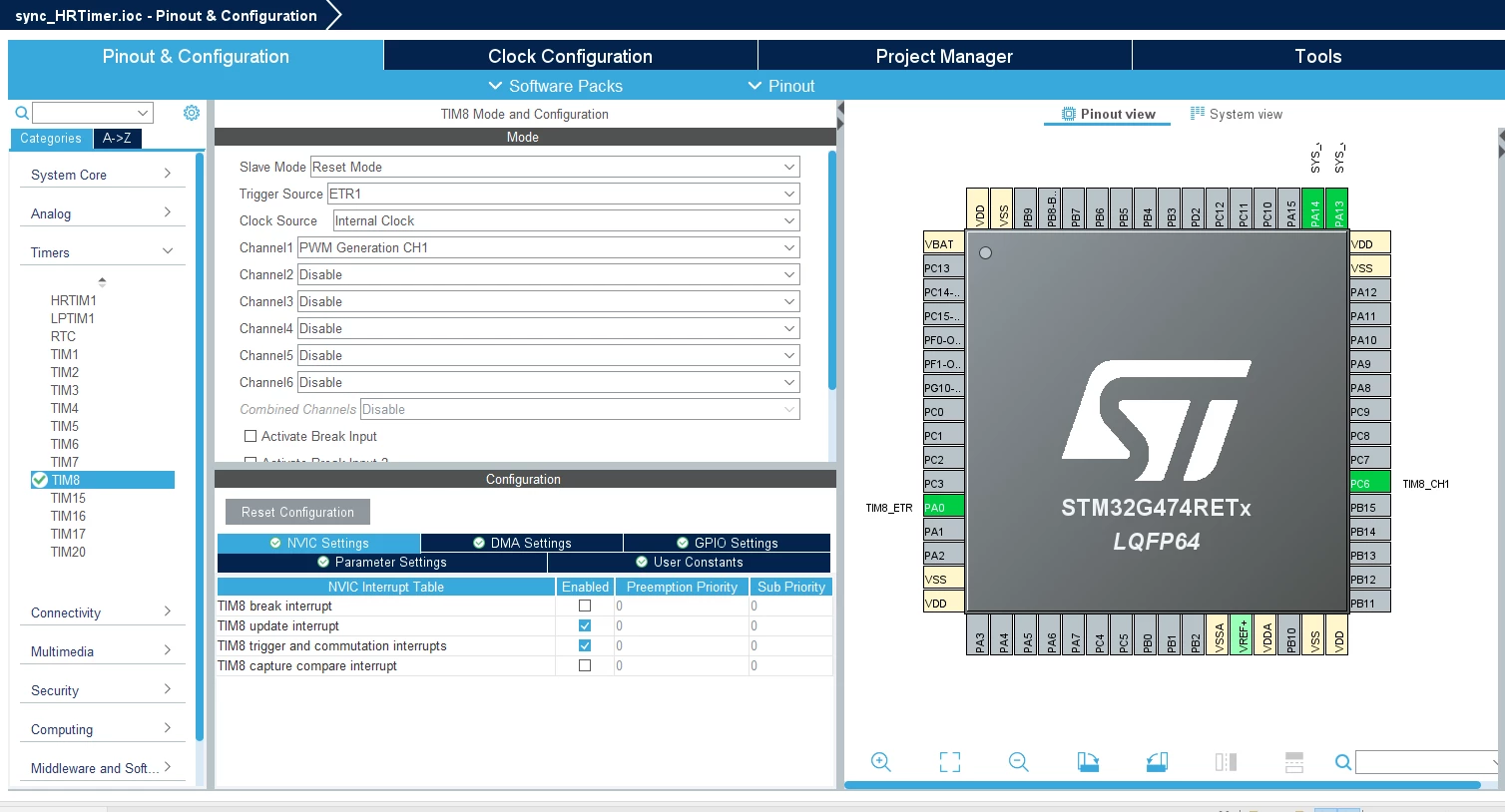The height and width of the screenshot is (812, 1505).
Task: Switch to the Clock Configuration tab
Action: click(570, 56)
